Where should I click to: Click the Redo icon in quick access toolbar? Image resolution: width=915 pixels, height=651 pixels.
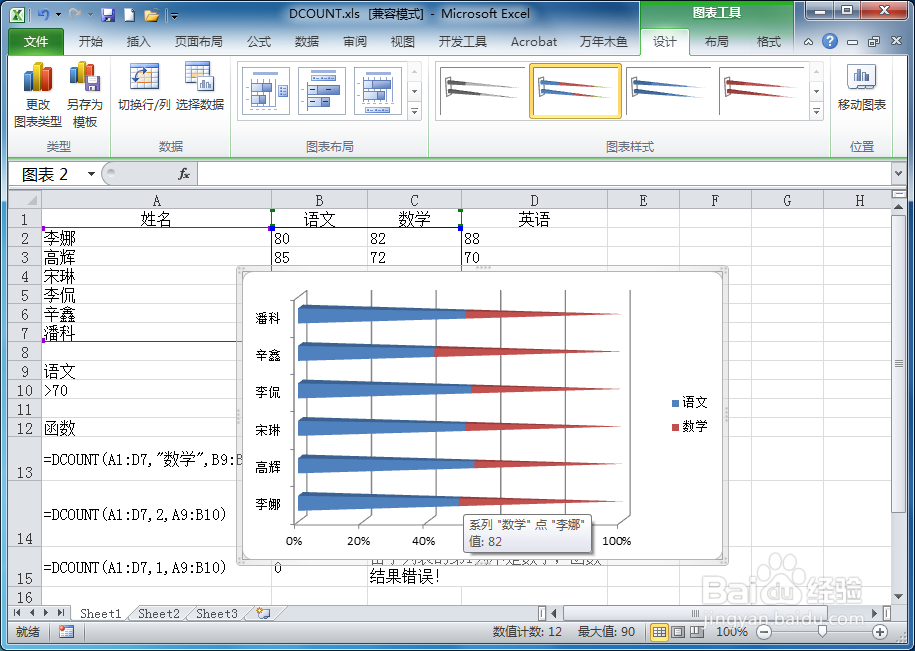click(75, 15)
